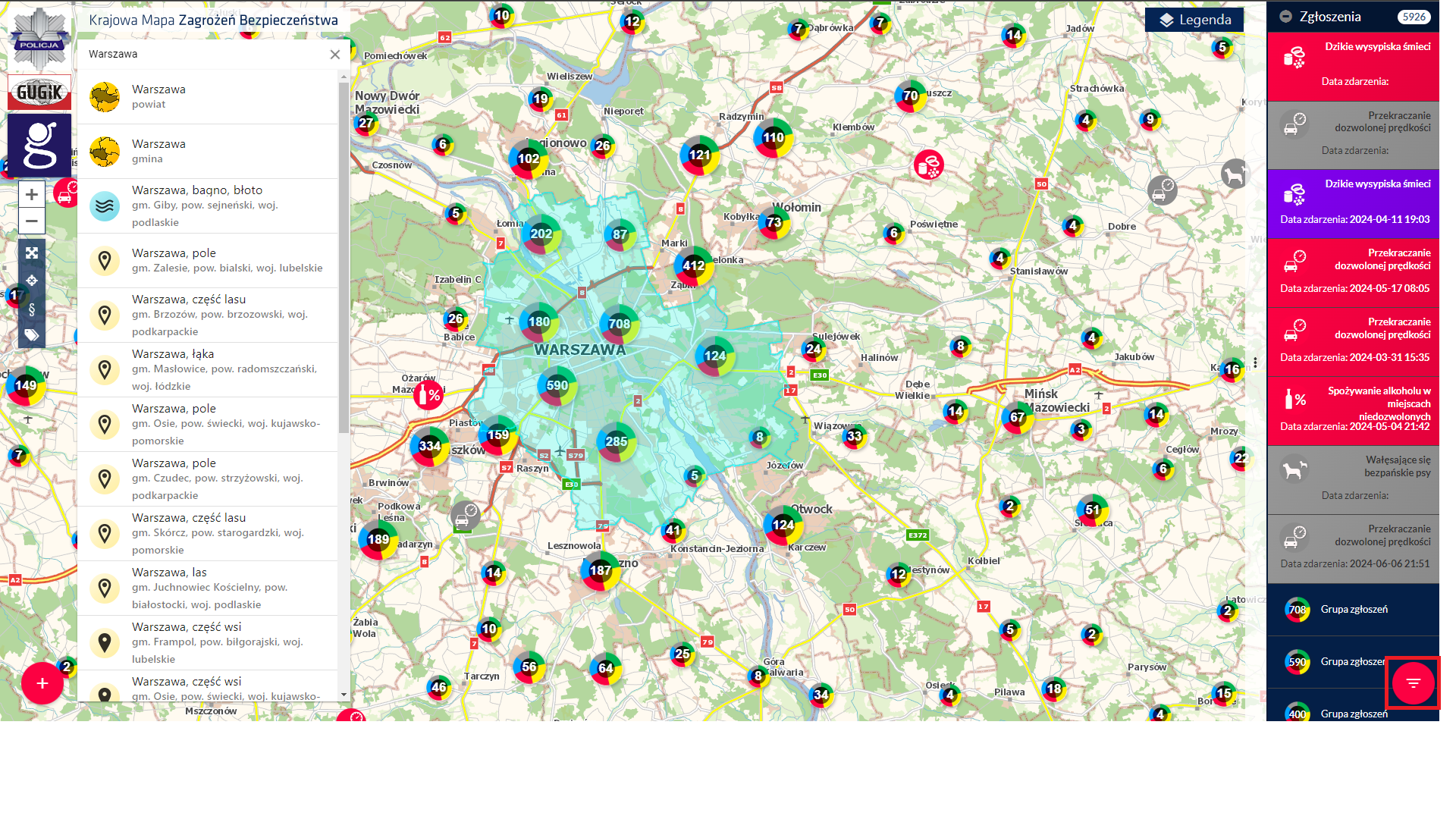
Task: Open the GUGiK logo link
Action: pos(39,93)
